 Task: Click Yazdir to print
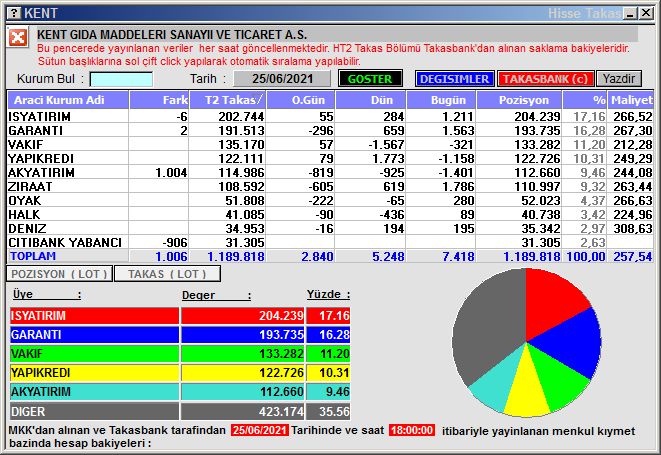click(619, 79)
